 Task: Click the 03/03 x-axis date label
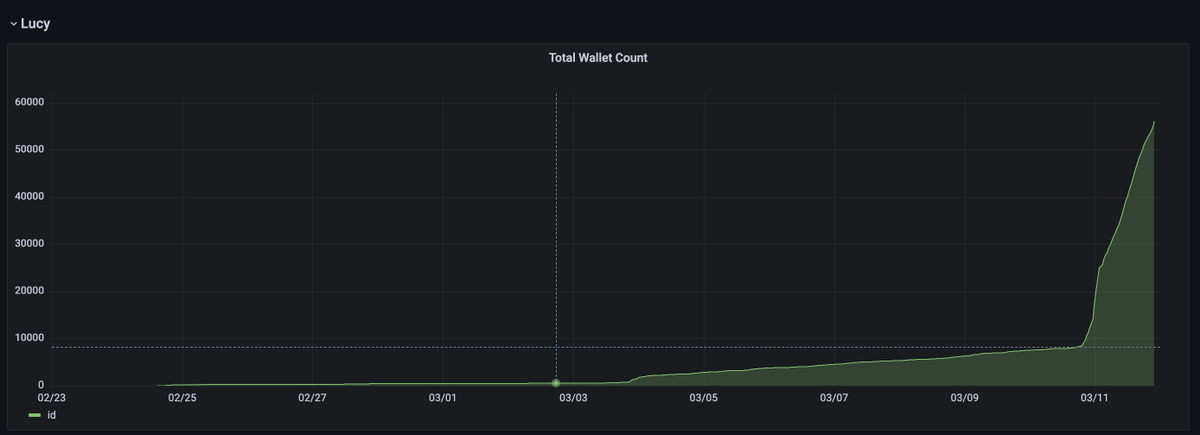tap(573, 398)
